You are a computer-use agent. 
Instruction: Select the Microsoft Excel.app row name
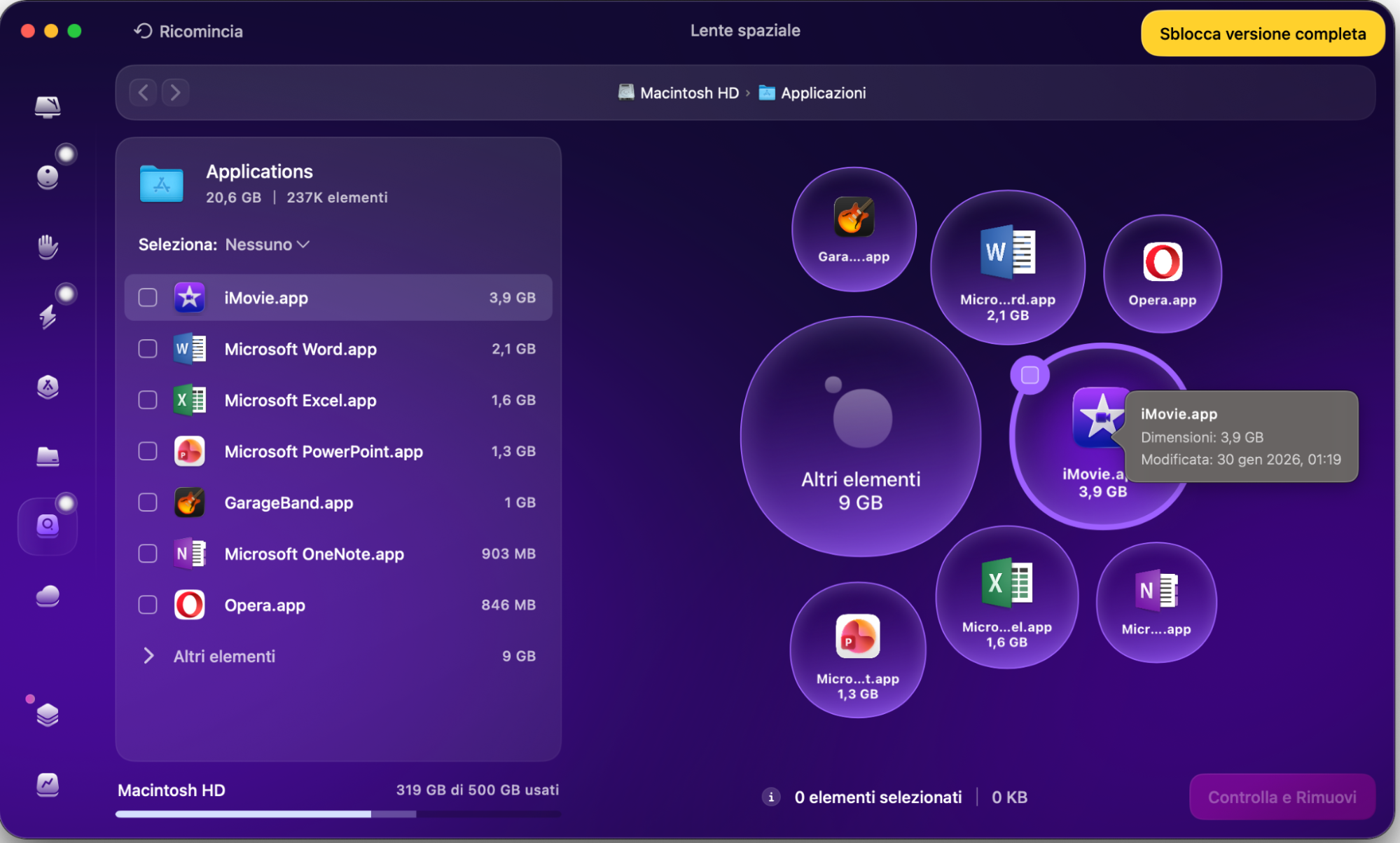(x=300, y=400)
